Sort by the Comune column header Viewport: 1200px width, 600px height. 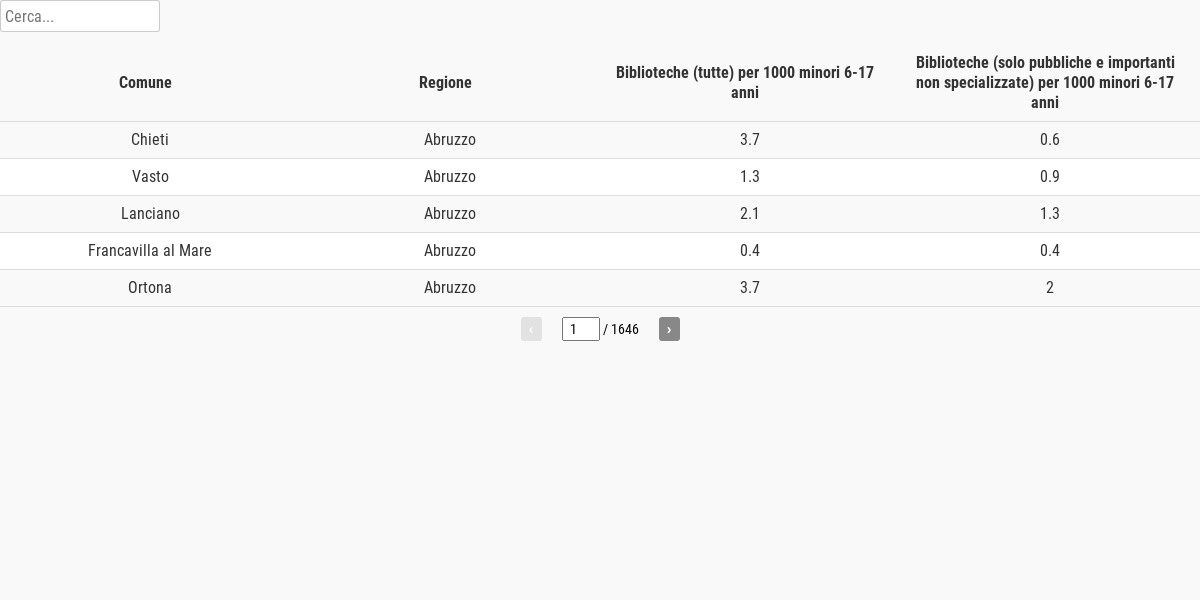[x=145, y=83]
